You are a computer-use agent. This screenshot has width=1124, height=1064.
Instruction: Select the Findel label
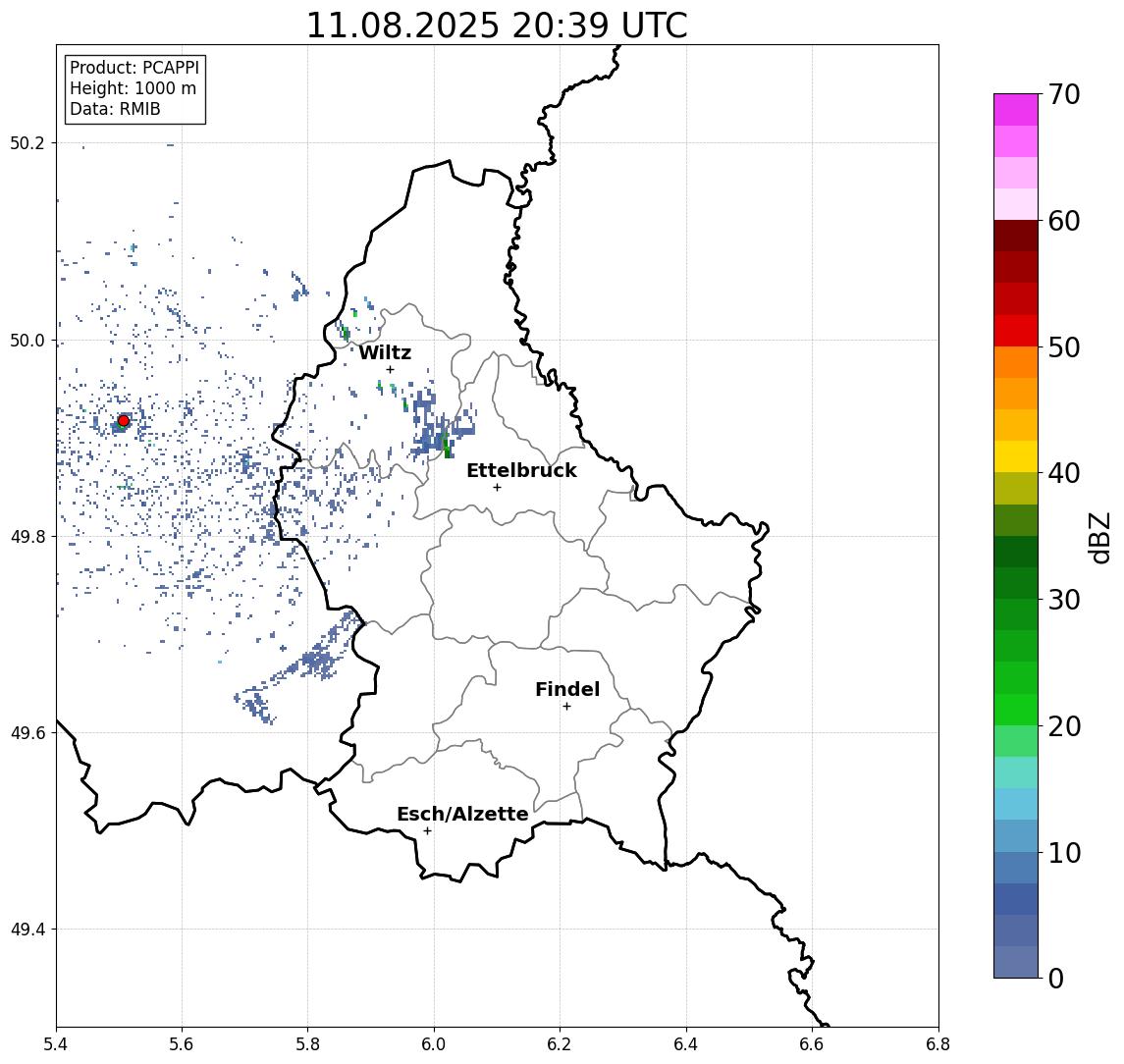pyautogui.click(x=567, y=689)
